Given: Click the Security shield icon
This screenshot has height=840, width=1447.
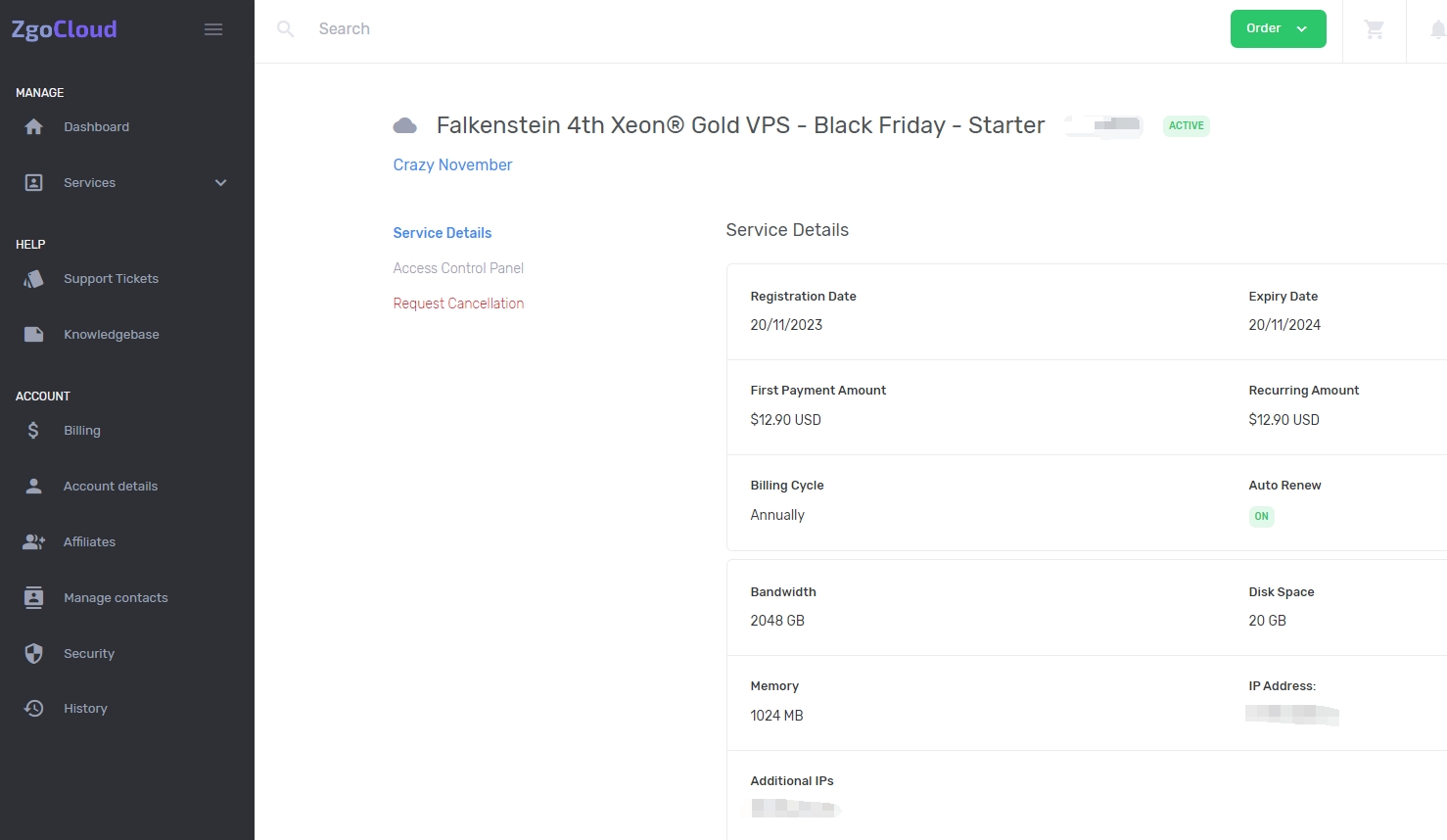Looking at the screenshot, I should click(33, 653).
